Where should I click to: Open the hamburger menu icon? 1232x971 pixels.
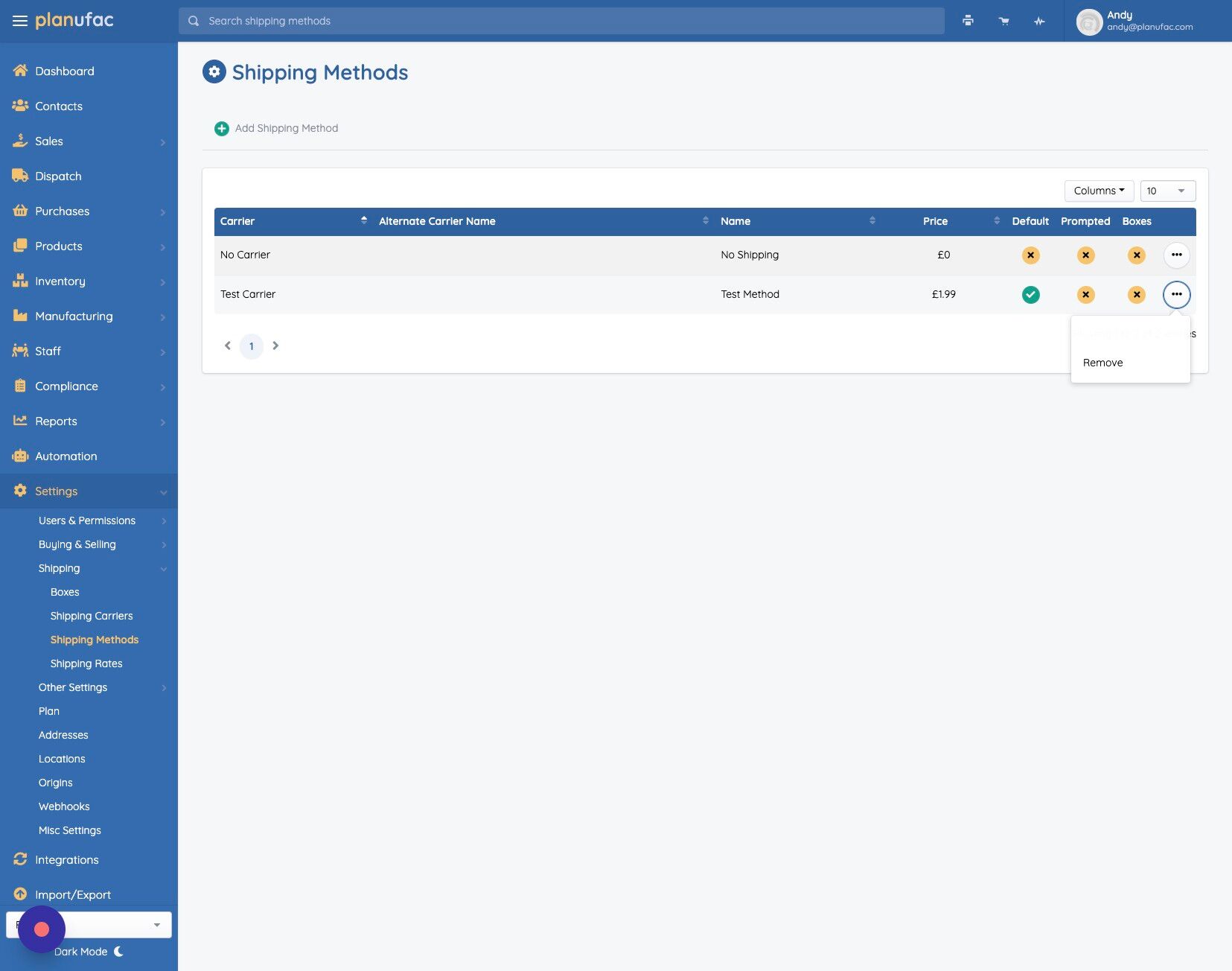click(x=20, y=21)
